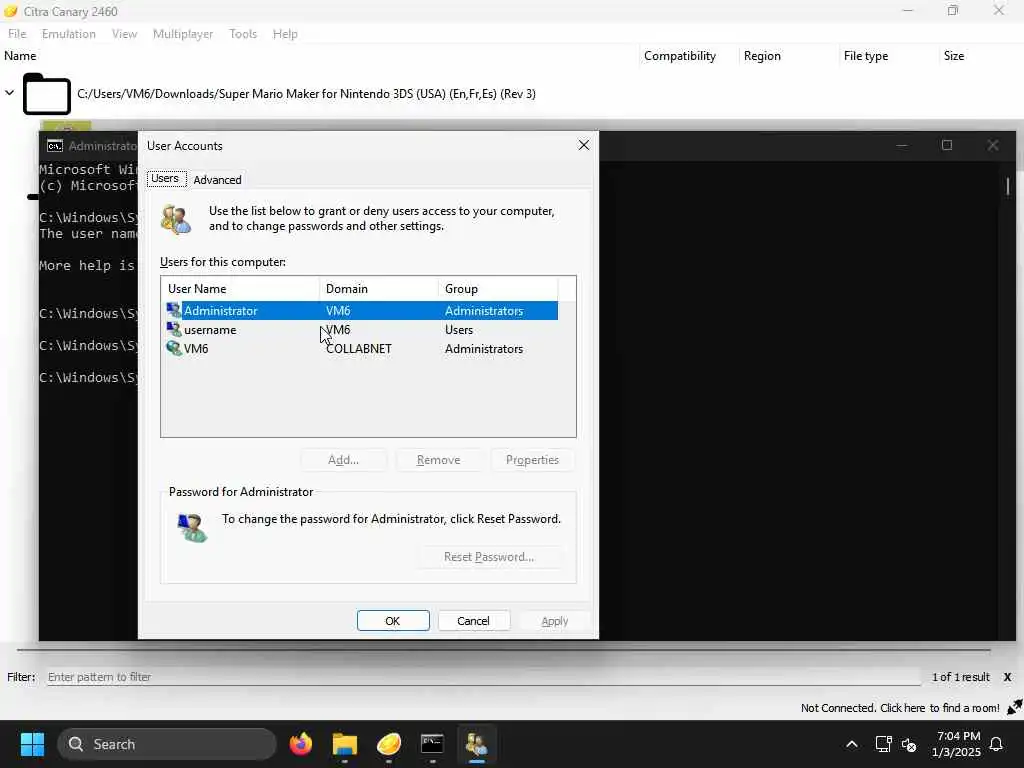Open File Explorer from the taskbar
The width and height of the screenshot is (1024, 768).
[x=344, y=744]
